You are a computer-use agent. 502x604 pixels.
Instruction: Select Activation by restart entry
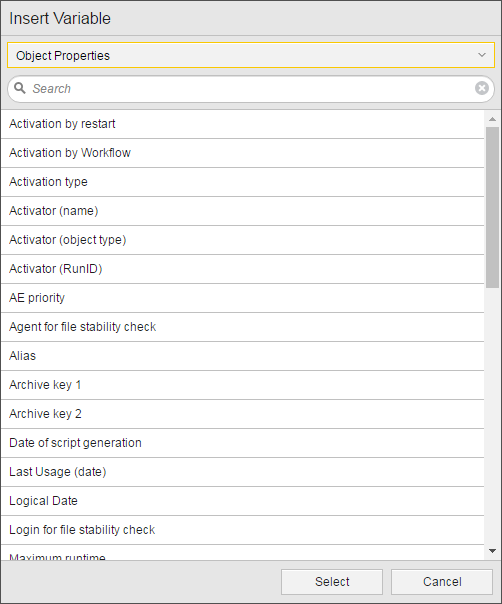point(242,124)
